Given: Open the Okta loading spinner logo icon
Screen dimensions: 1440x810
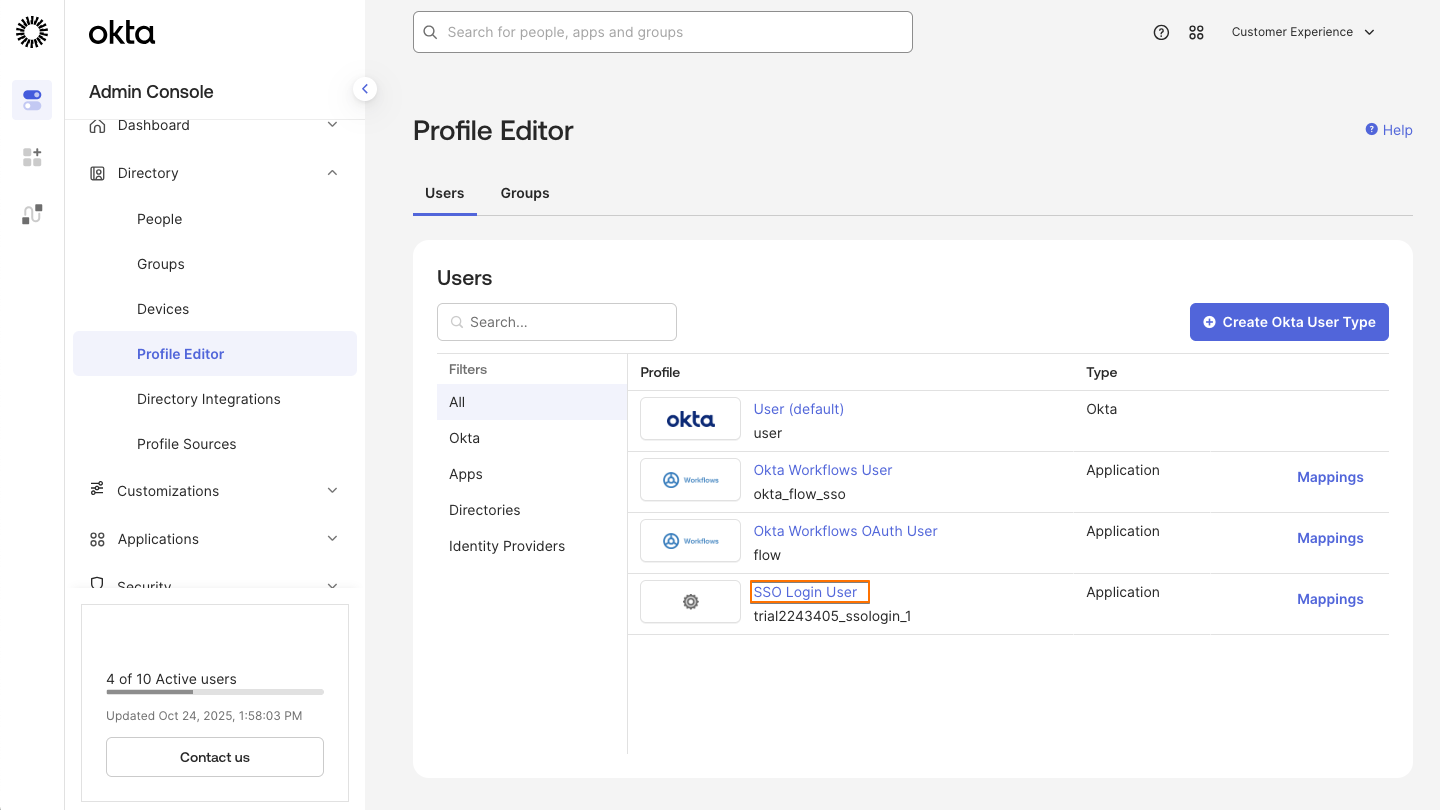Looking at the screenshot, I should pyautogui.click(x=31, y=31).
